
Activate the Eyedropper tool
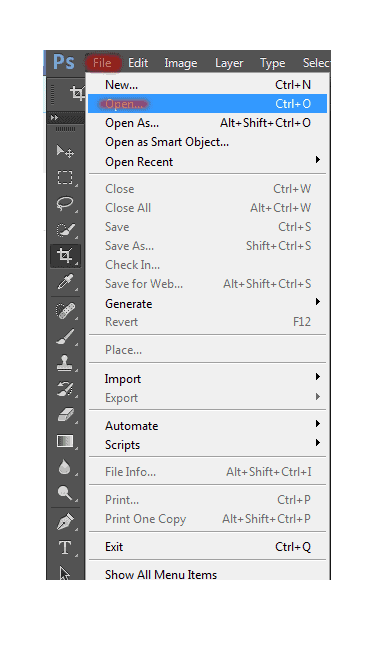[x=65, y=282]
